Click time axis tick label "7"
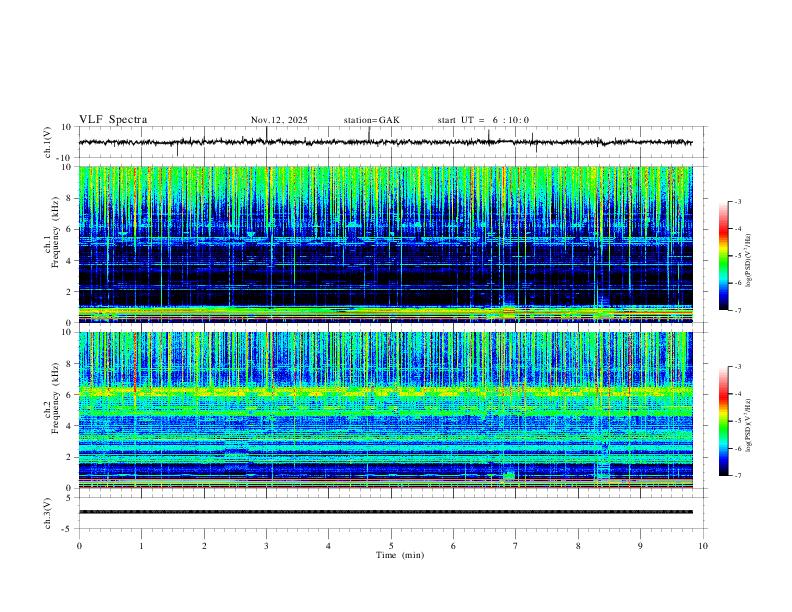This screenshot has height=612, width=792. pos(516,546)
